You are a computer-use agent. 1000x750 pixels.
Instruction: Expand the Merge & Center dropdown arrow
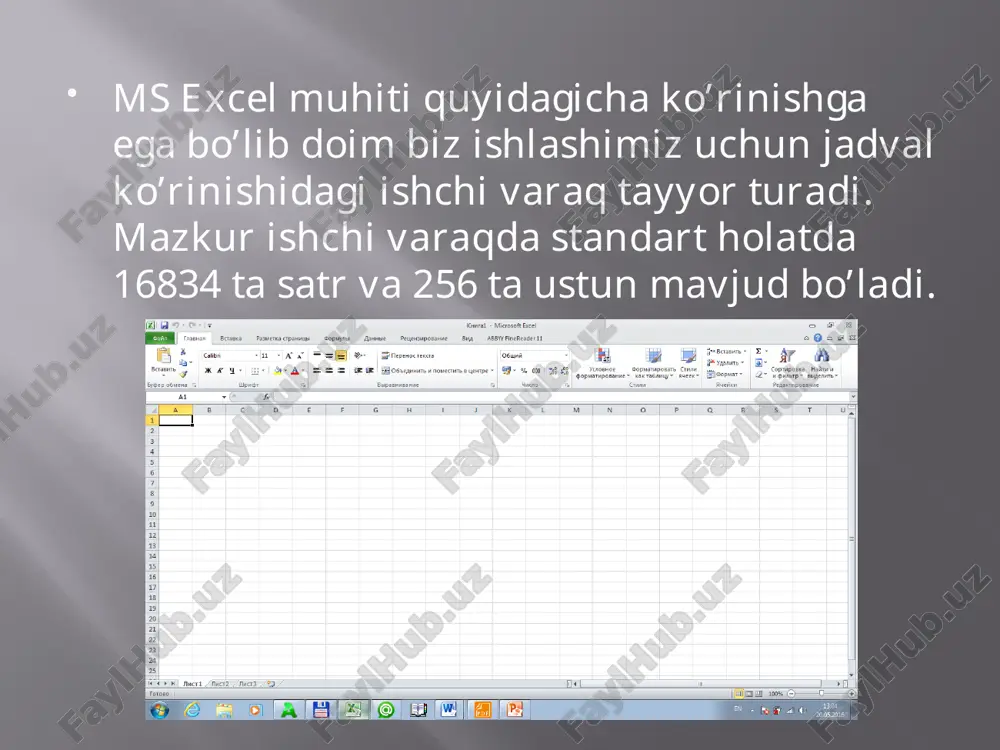(492, 371)
